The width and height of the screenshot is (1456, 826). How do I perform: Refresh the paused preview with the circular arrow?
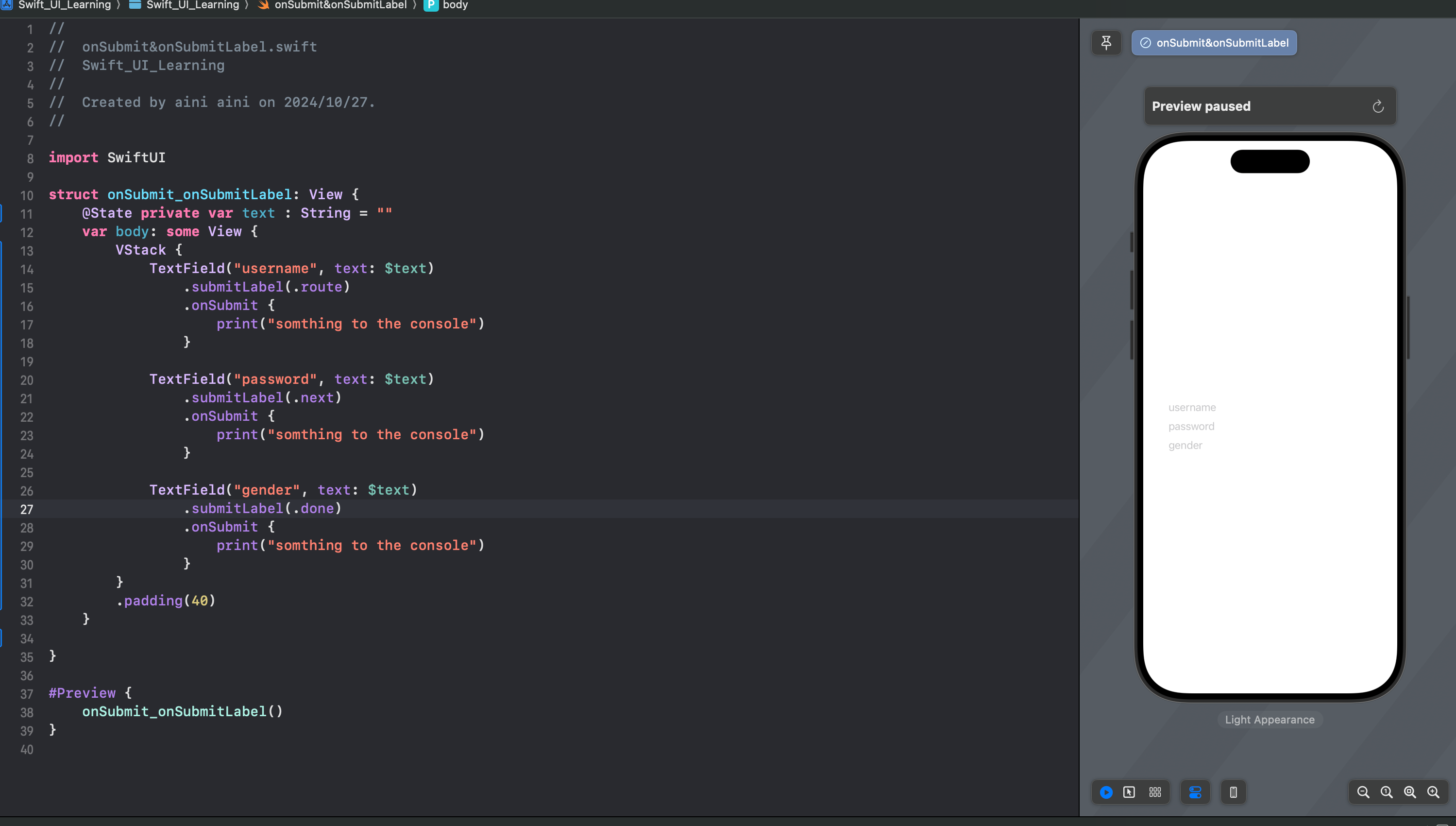click(x=1378, y=106)
